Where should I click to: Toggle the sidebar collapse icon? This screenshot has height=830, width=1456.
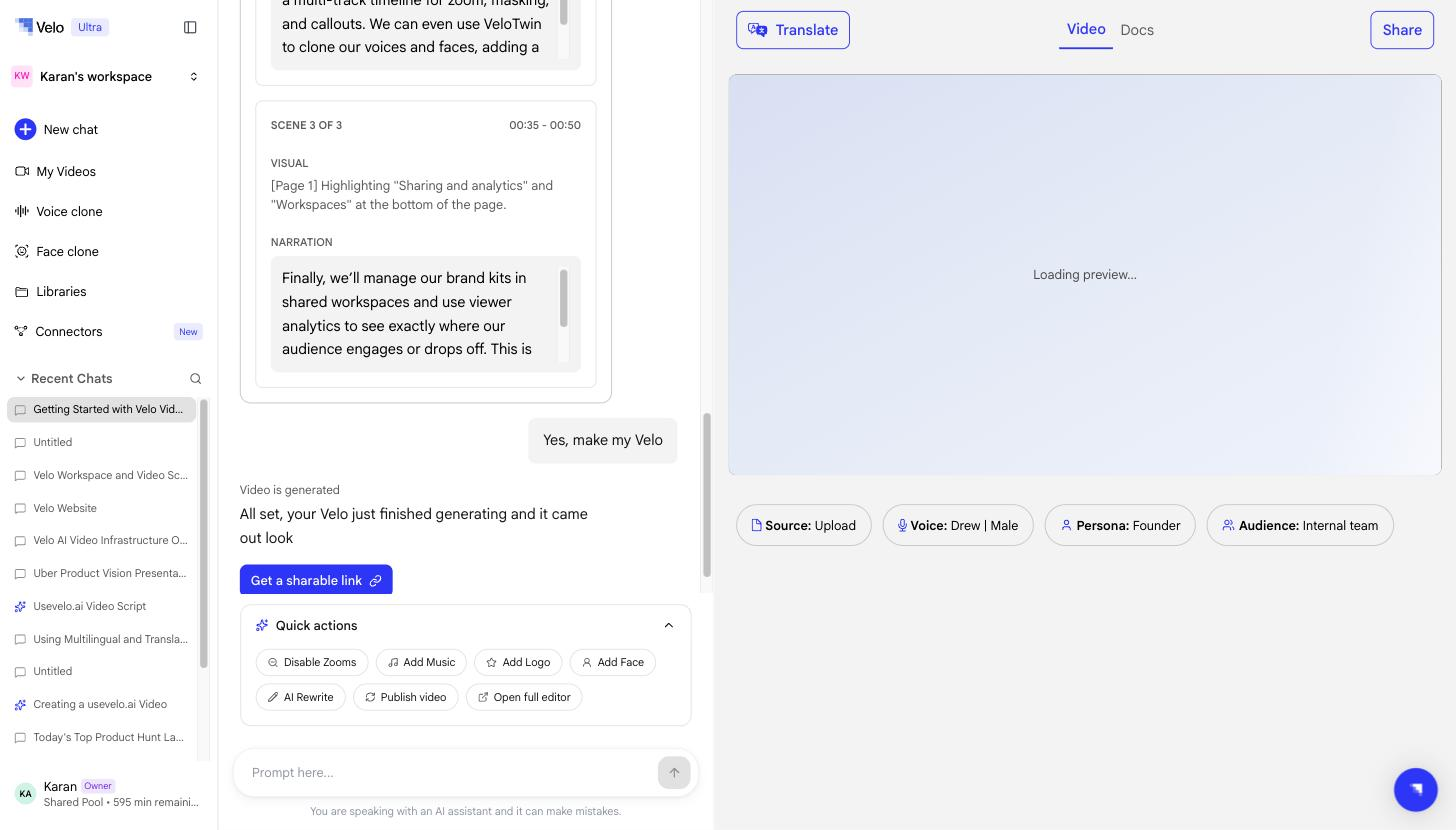point(190,27)
